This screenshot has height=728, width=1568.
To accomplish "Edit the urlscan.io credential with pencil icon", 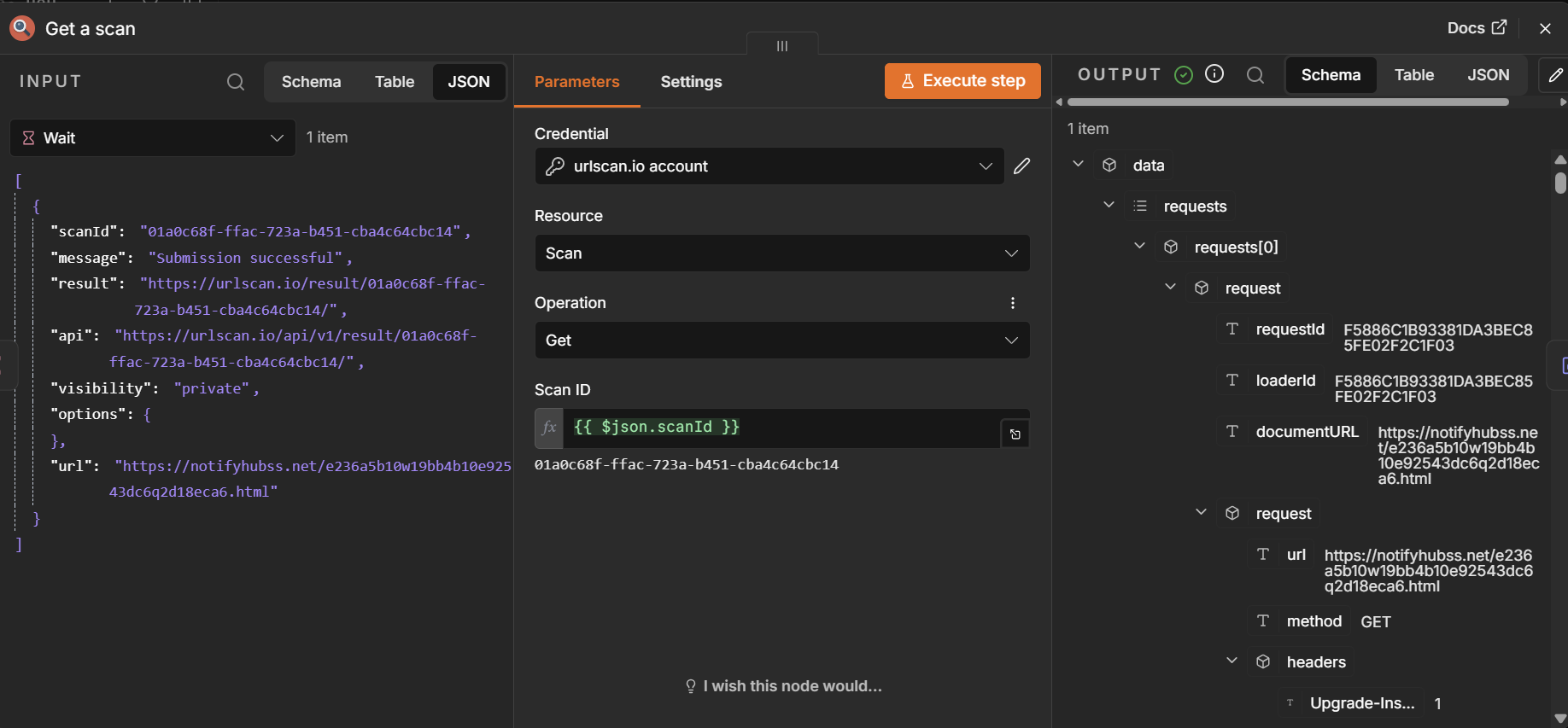I will click(x=1022, y=166).
